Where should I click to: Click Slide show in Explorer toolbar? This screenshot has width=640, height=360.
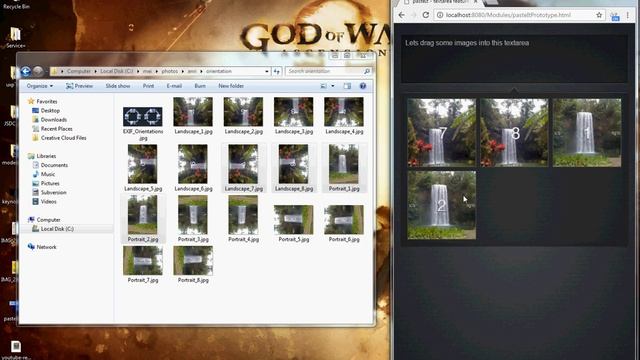coord(118,86)
